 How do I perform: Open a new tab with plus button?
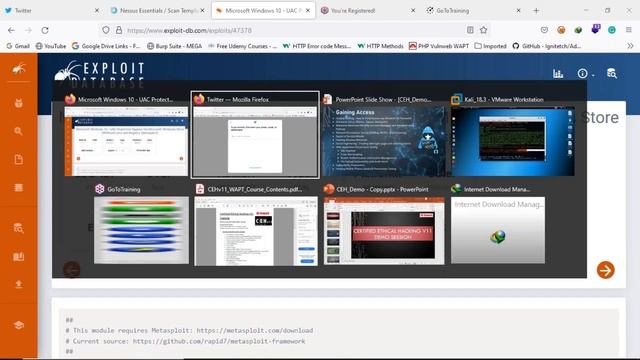pos(536,11)
